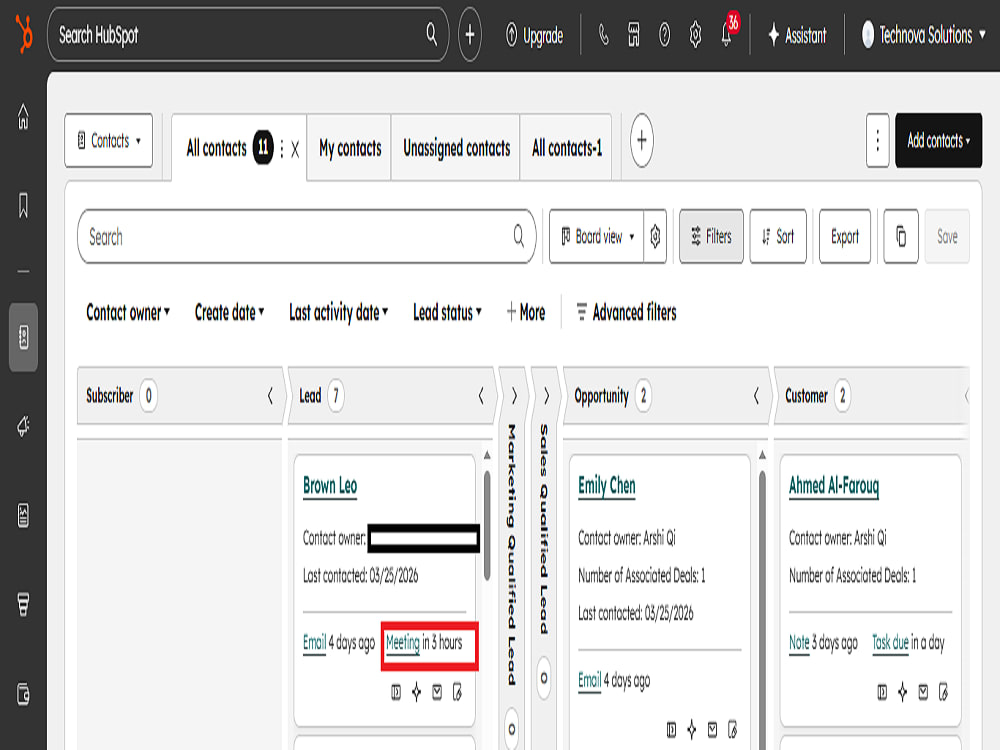The height and width of the screenshot is (750, 1000).
Task: Open the Last activity date filter
Action: click(x=338, y=312)
